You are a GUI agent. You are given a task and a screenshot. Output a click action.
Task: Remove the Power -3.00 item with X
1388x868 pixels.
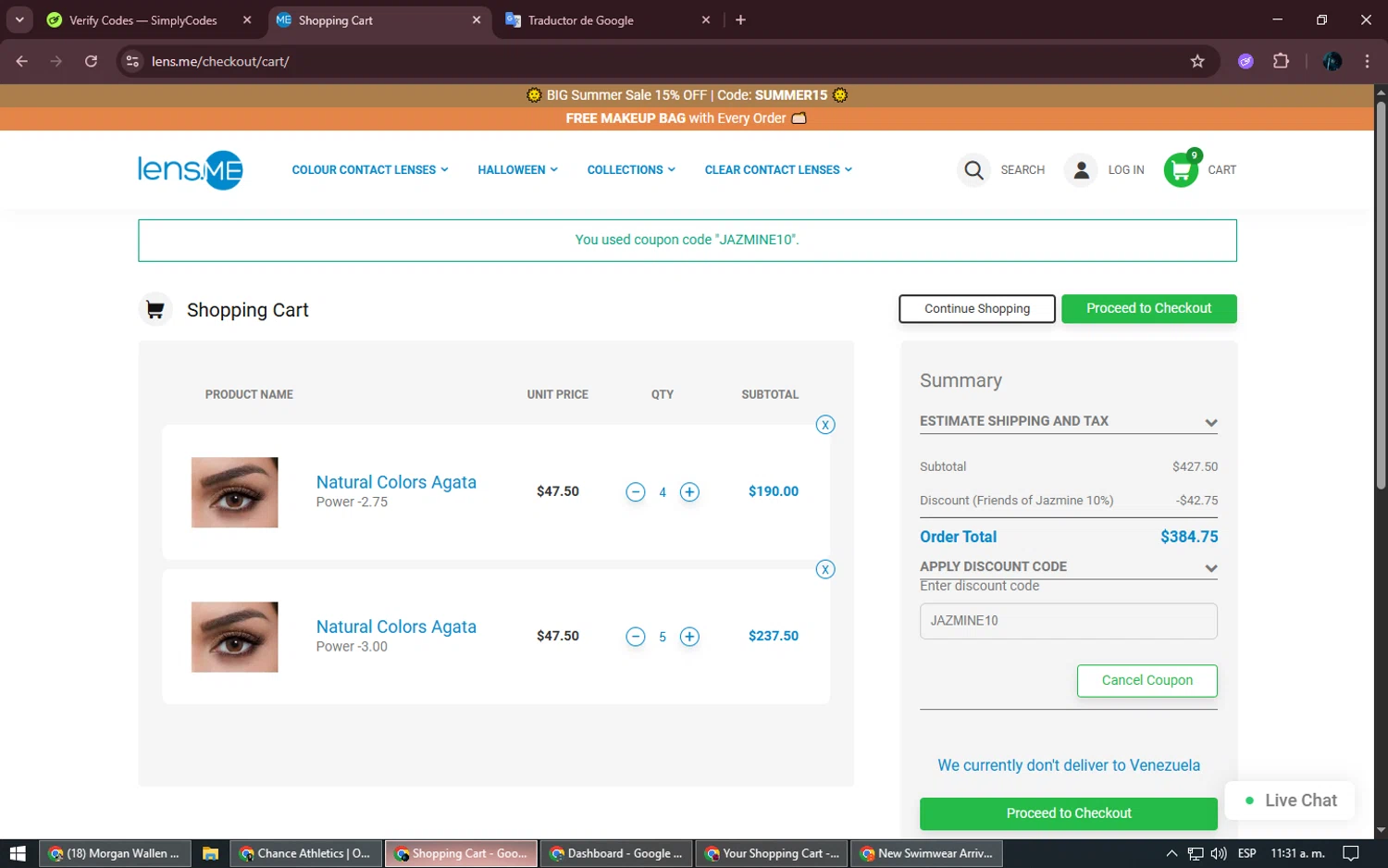[825, 569]
